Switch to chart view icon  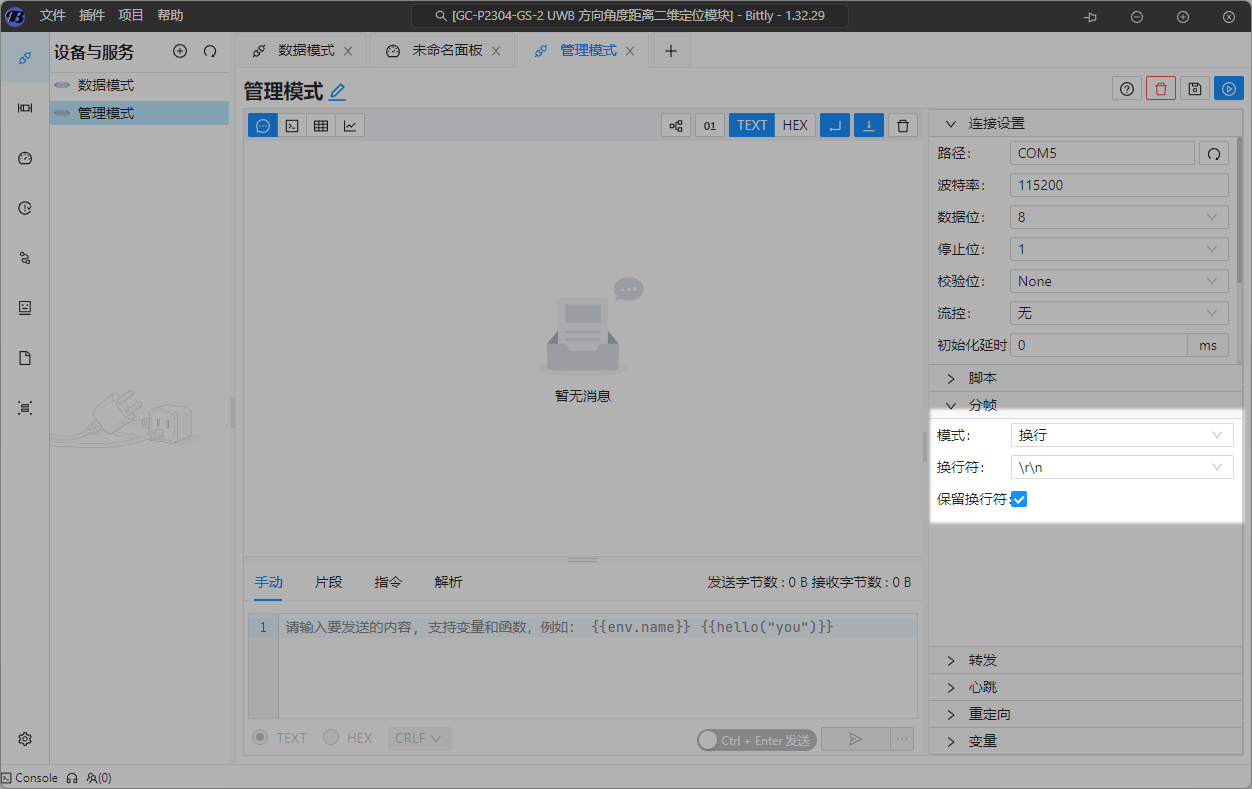350,125
